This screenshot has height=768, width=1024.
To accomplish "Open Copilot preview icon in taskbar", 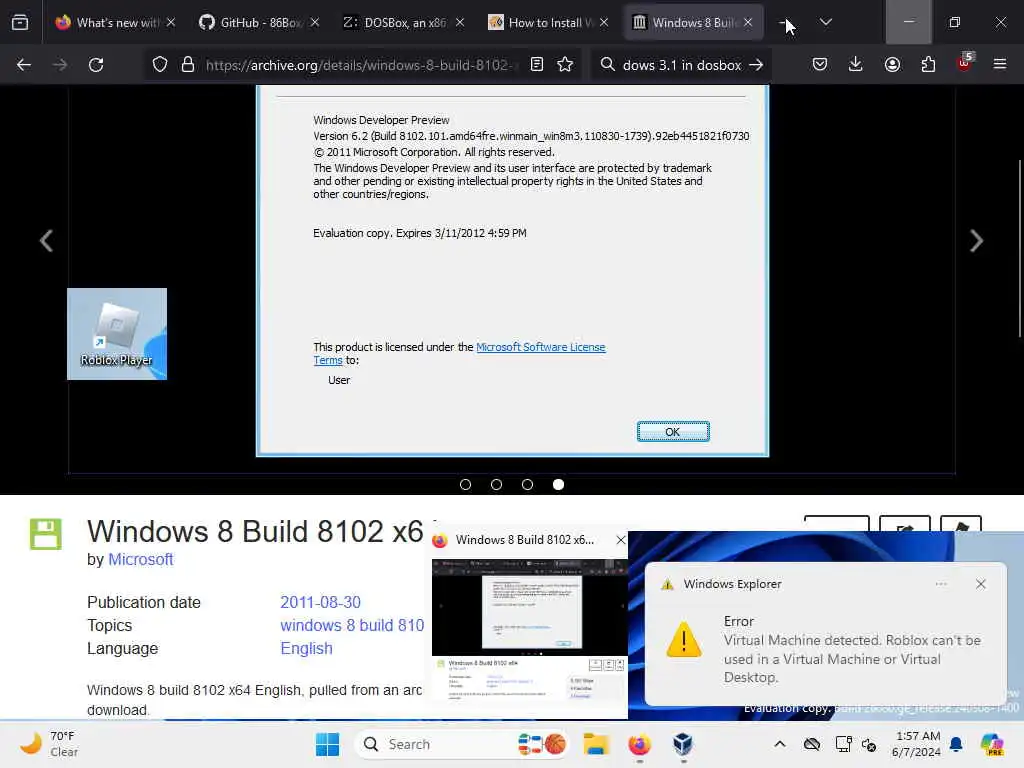I will point(992,744).
